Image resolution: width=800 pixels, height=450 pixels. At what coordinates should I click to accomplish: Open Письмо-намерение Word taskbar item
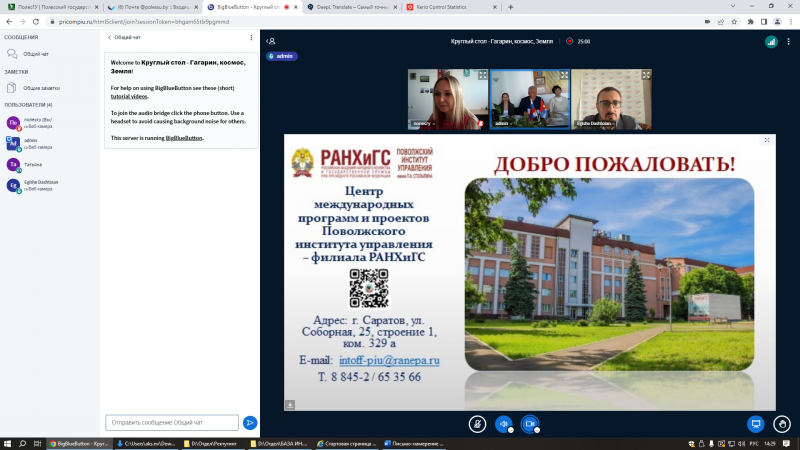[x=414, y=444]
